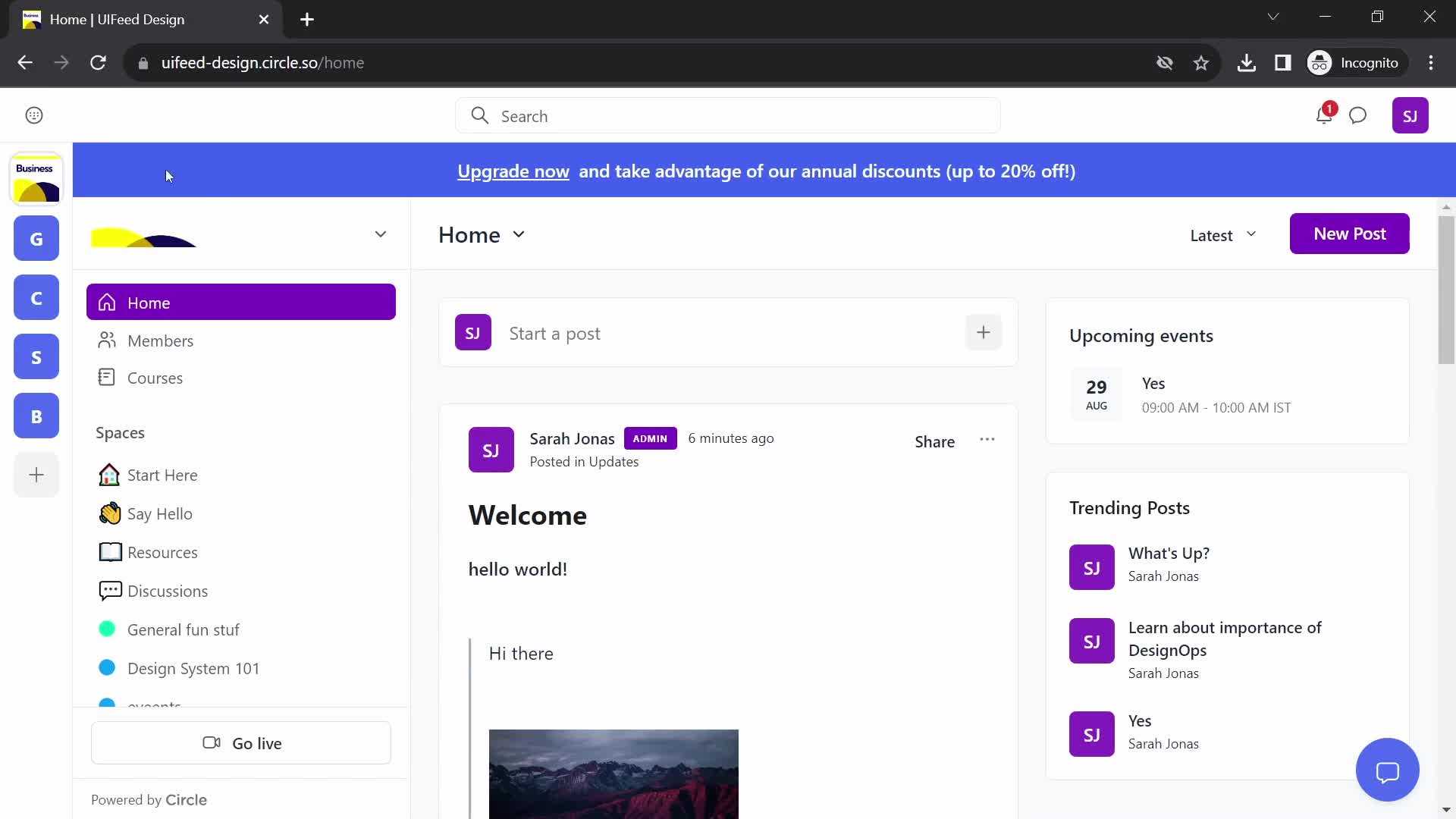The width and height of the screenshot is (1456, 819).
Task: Open the Upgrade now link
Action: 512,170
